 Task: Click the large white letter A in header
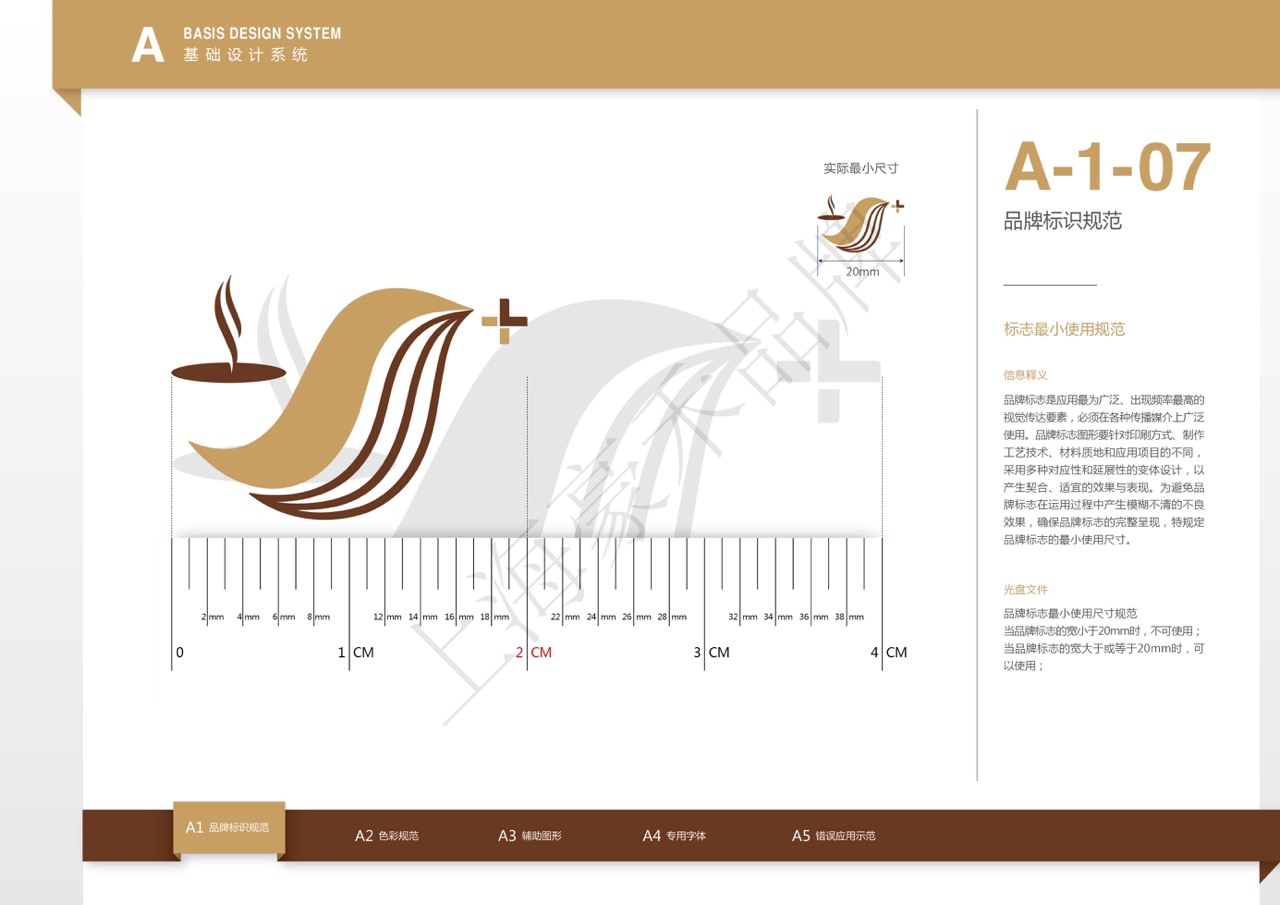[148, 46]
